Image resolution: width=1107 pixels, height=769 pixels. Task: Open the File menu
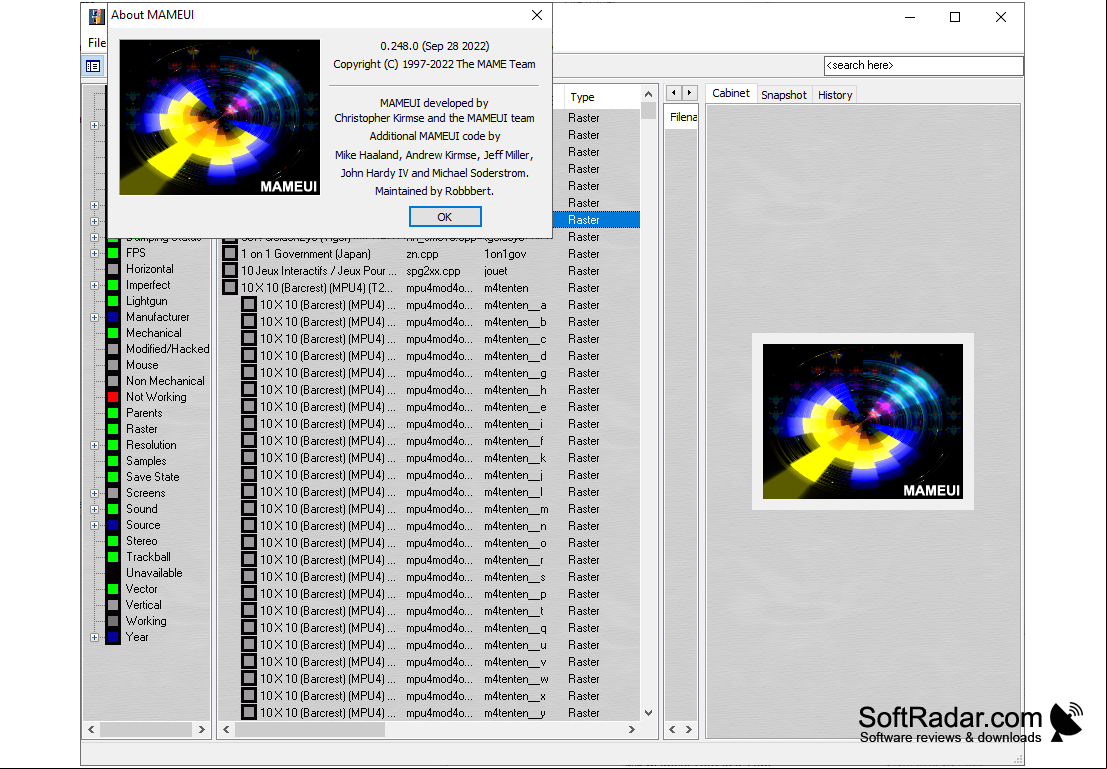pos(96,42)
